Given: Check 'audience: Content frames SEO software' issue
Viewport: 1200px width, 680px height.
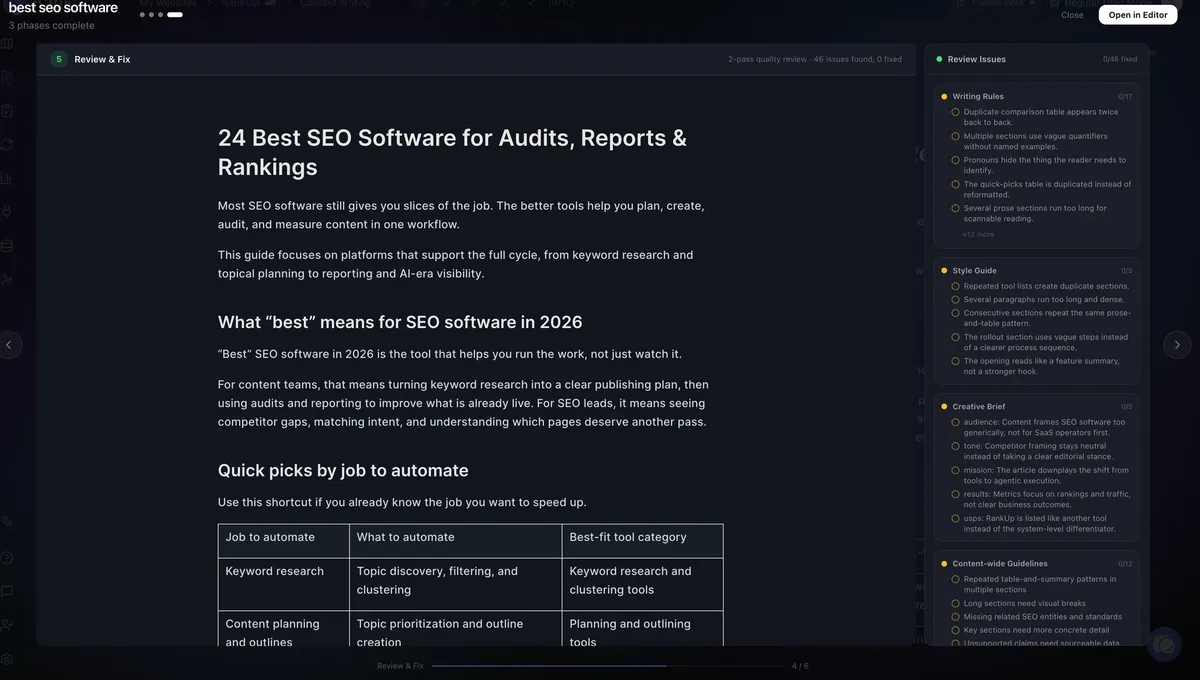Looking at the screenshot, I should tap(955, 422).
